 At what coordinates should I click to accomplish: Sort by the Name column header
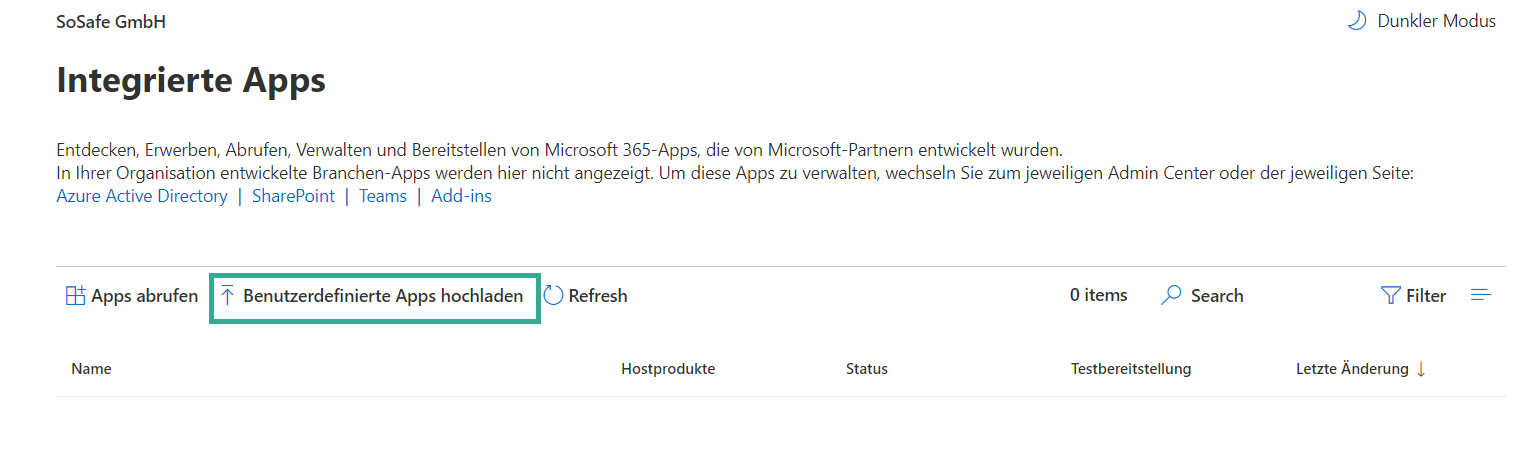click(91, 369)
